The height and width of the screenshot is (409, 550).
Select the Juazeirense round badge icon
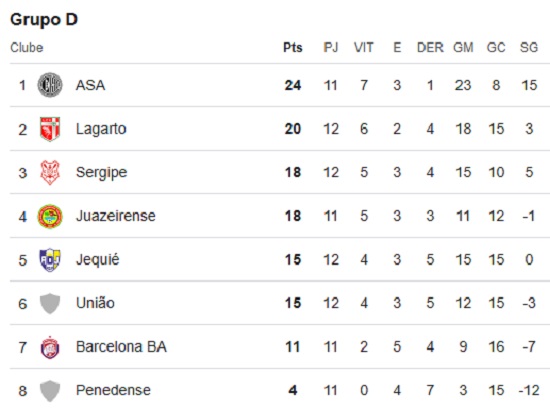click(x=50, y=216)
